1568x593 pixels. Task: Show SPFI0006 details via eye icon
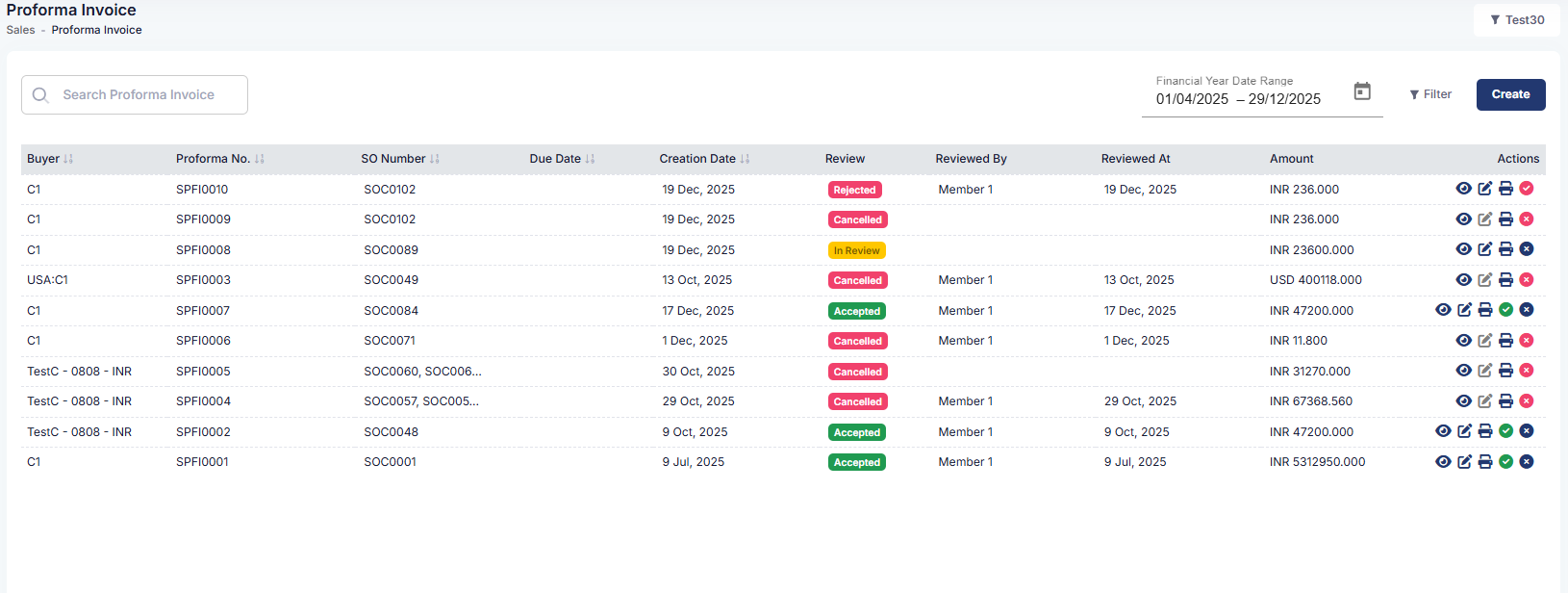1463,341
